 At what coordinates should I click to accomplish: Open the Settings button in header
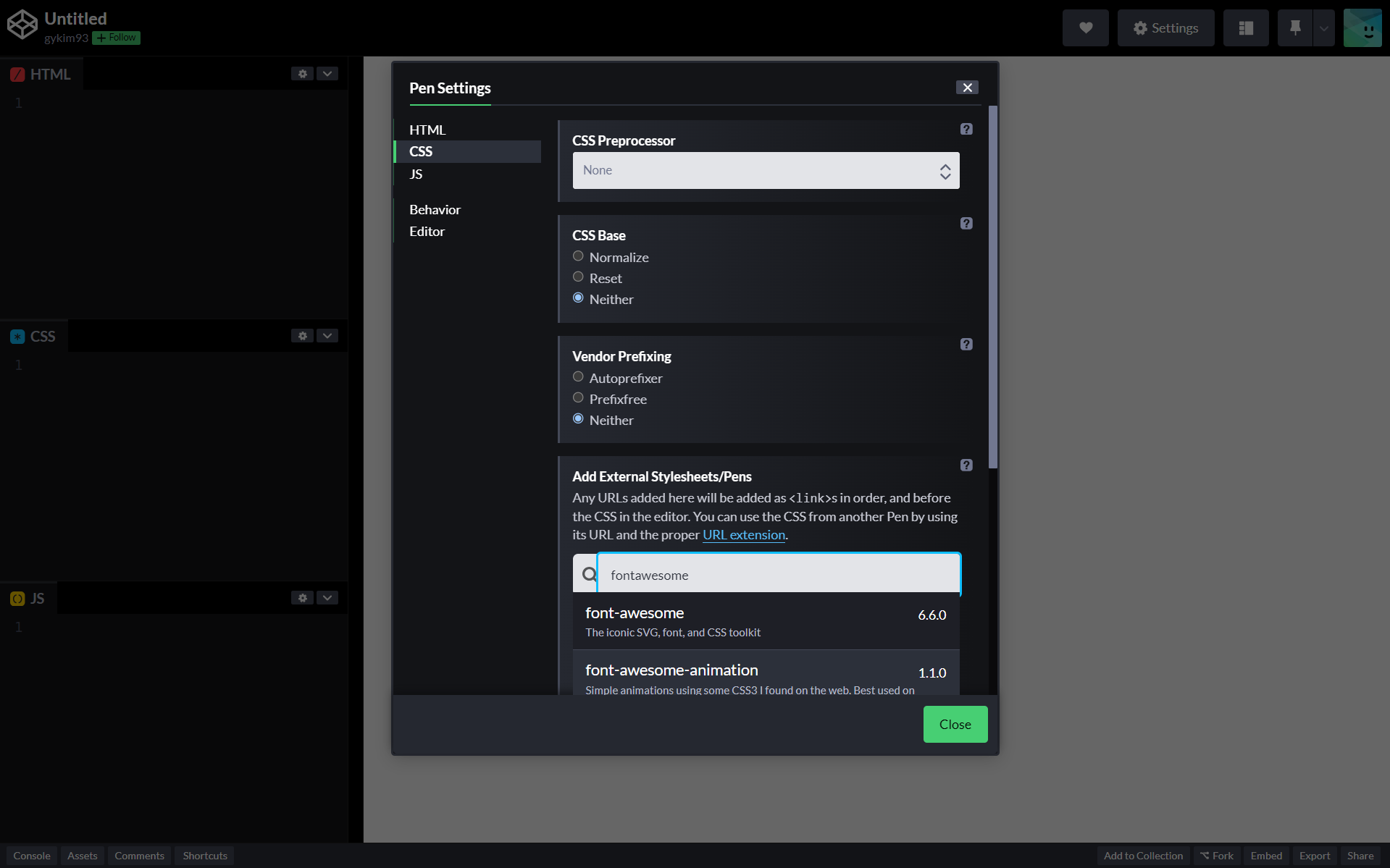coord(1165,28)
